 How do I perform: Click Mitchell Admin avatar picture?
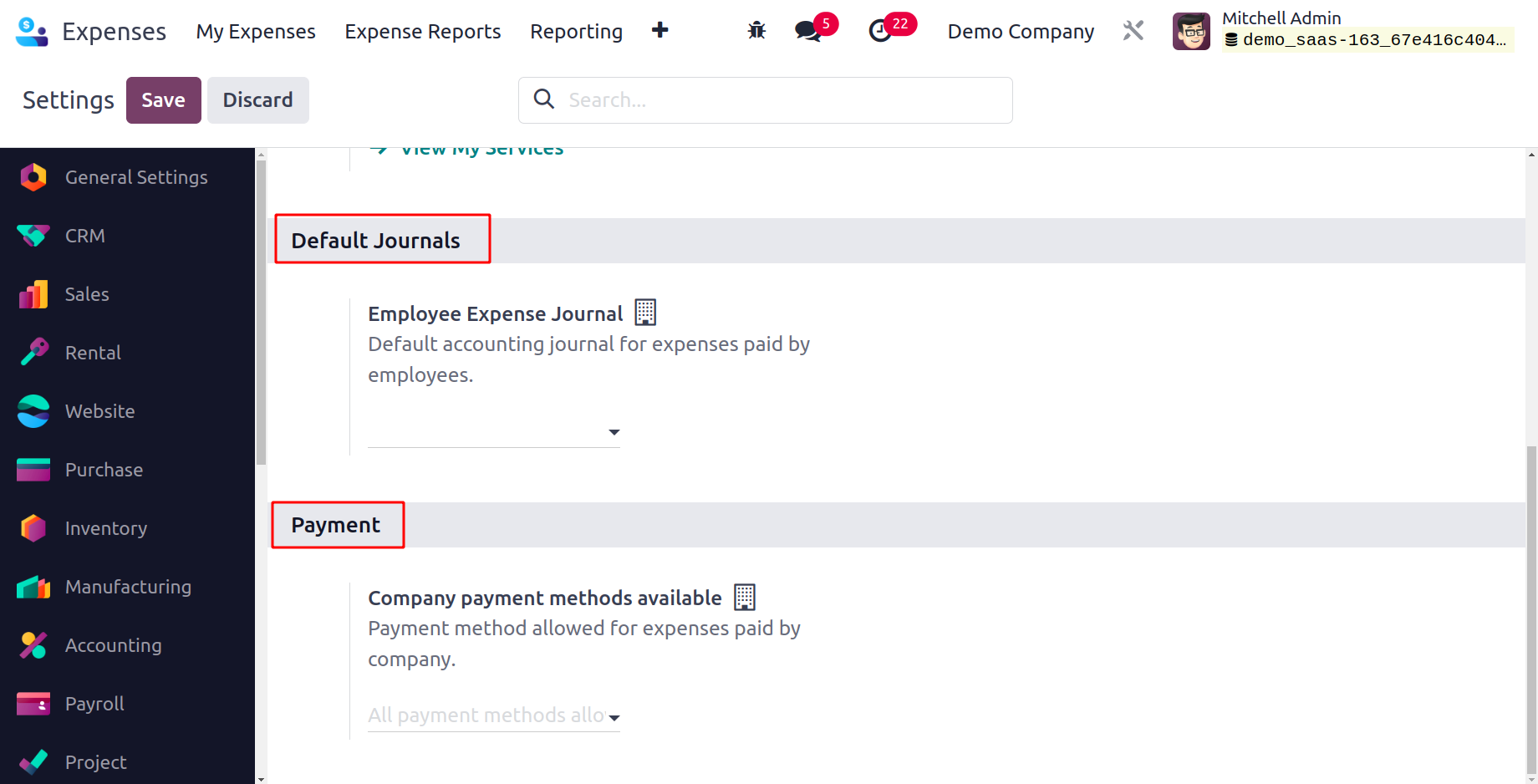1191,32
